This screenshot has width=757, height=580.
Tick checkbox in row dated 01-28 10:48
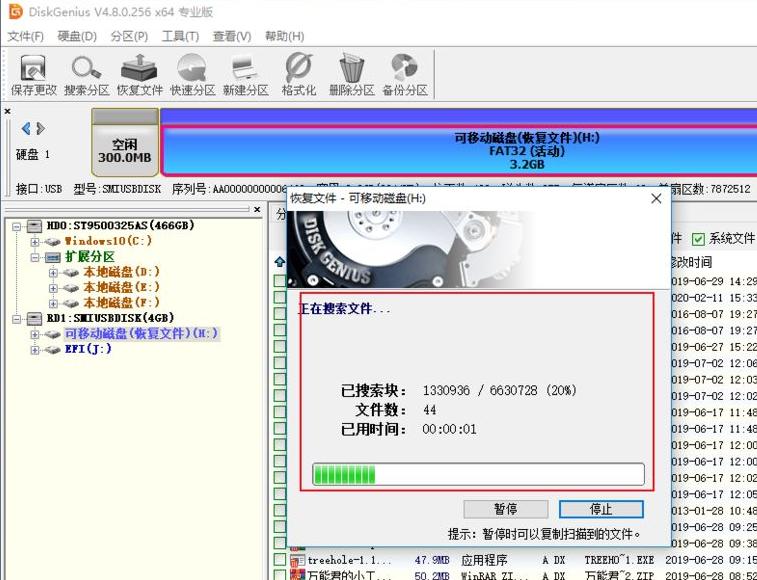point(280,510)
